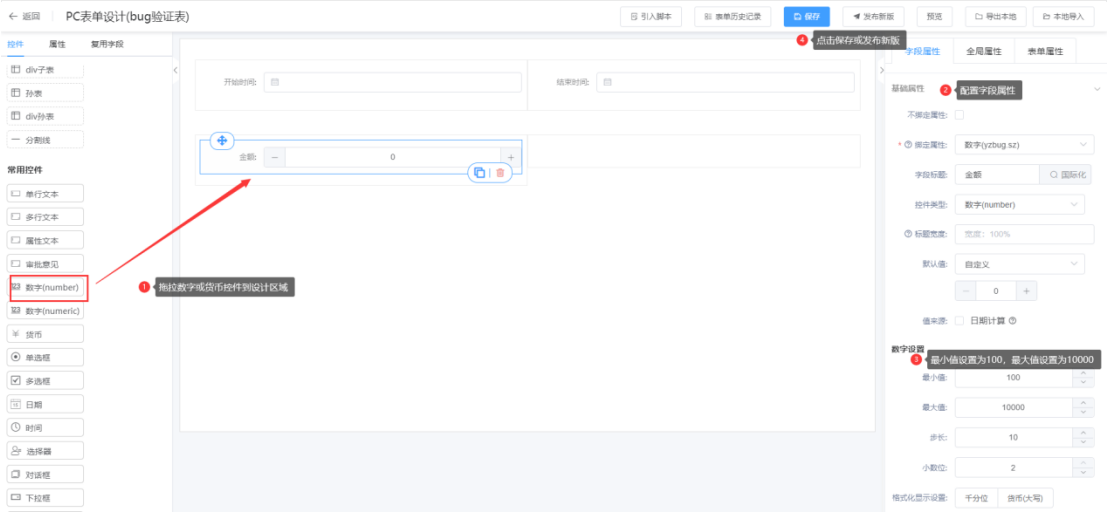1117x512 pixels.
Task: Select the 货币(大写) format option
Action: click(x=1025, y=498)
